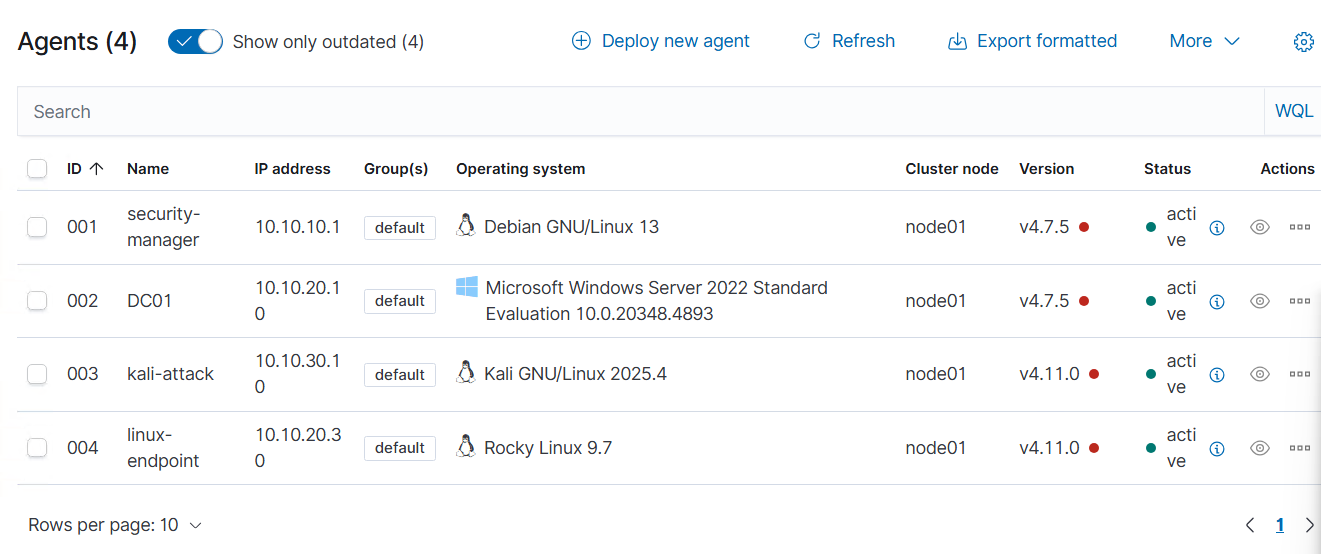Click the Agents (4) heading
Screen dimensions: 1321x554
[77, 42]
